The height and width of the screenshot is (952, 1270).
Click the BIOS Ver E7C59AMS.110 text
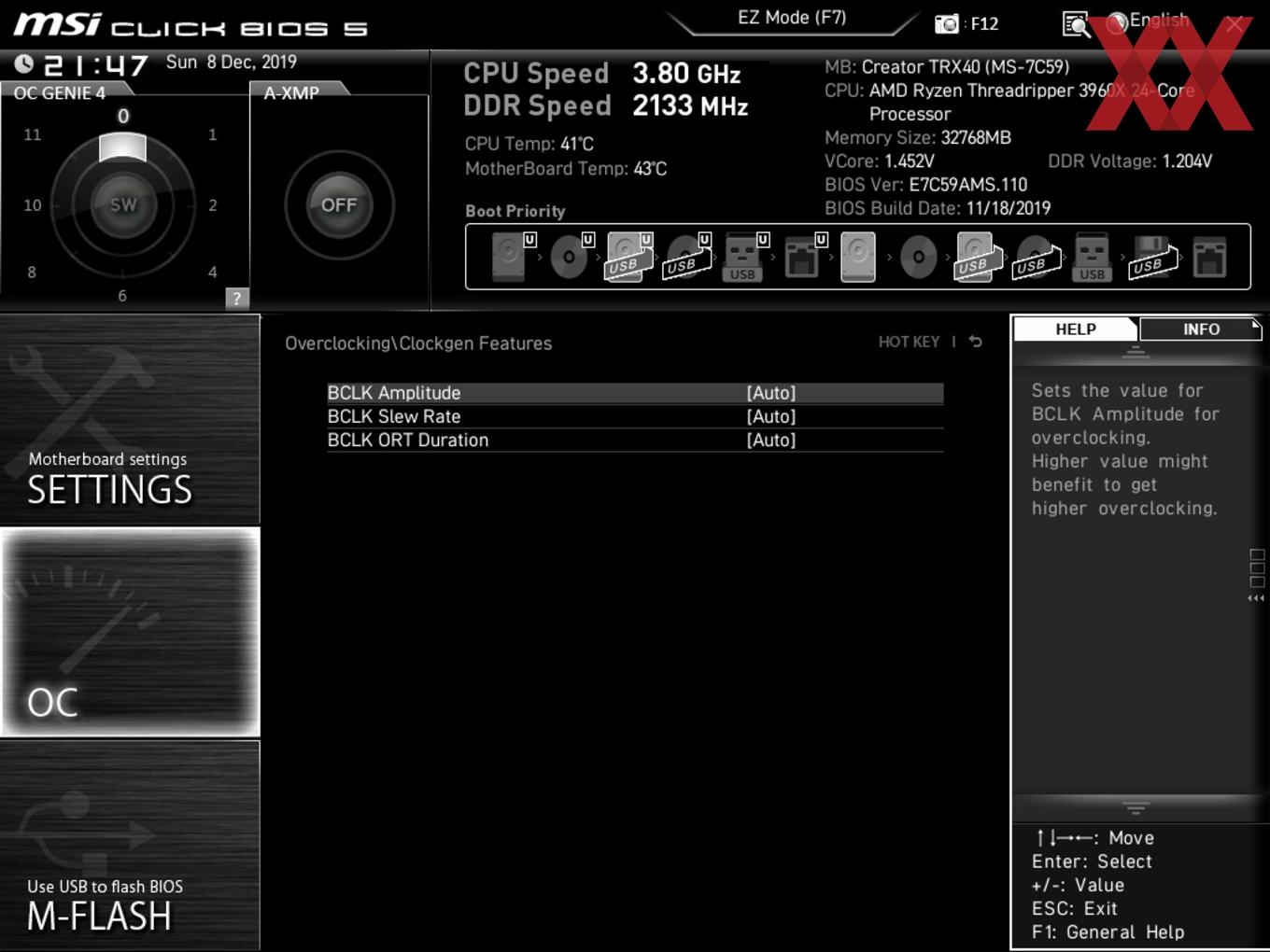[925, 185]
